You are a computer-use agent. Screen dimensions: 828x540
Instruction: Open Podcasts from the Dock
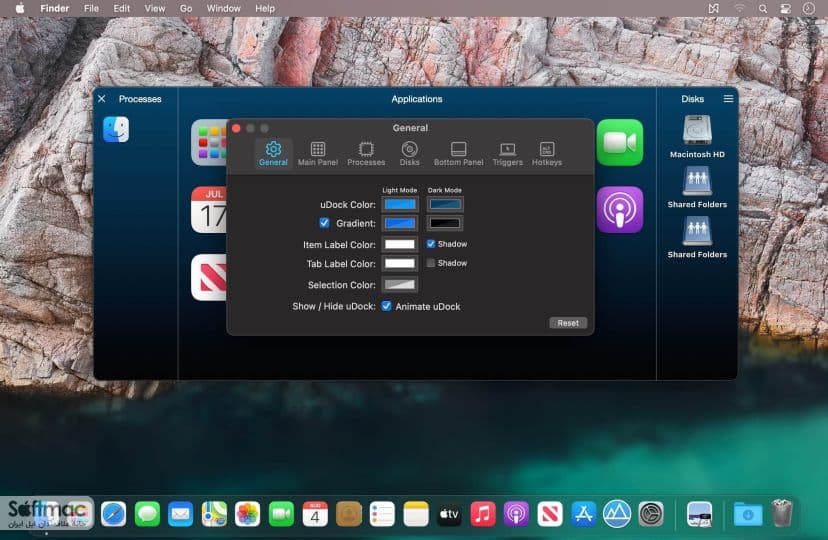pos(516,514)
